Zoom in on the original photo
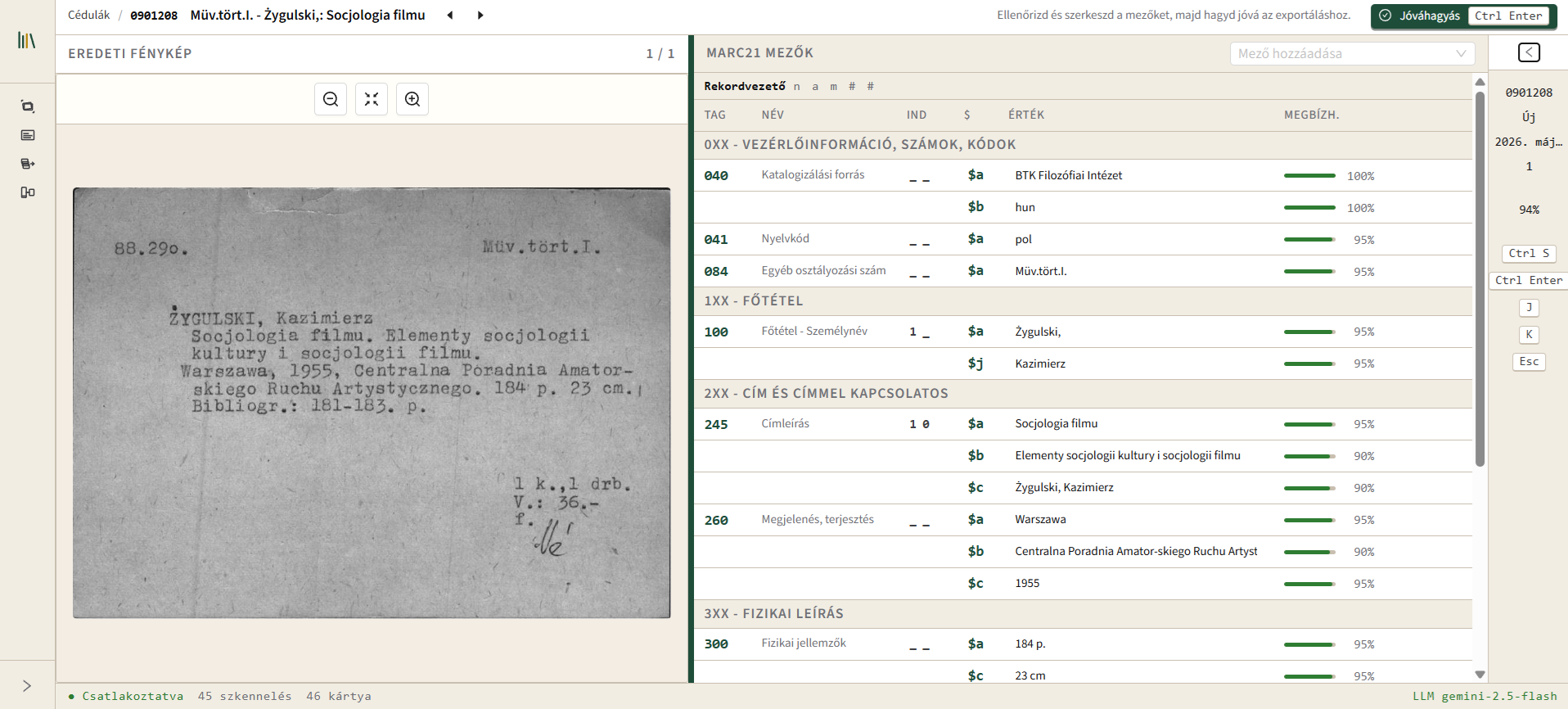 click(412, 99)
